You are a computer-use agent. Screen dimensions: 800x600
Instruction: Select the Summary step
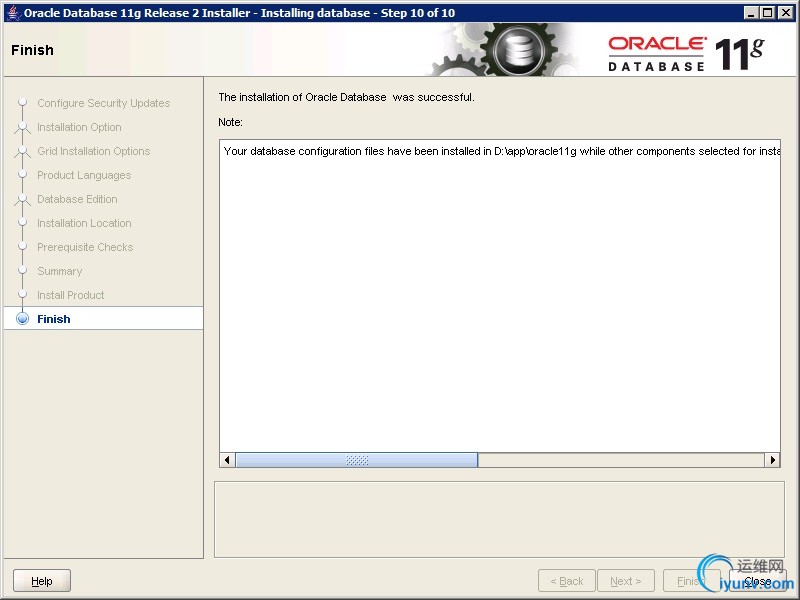click(x=60, y=271)
